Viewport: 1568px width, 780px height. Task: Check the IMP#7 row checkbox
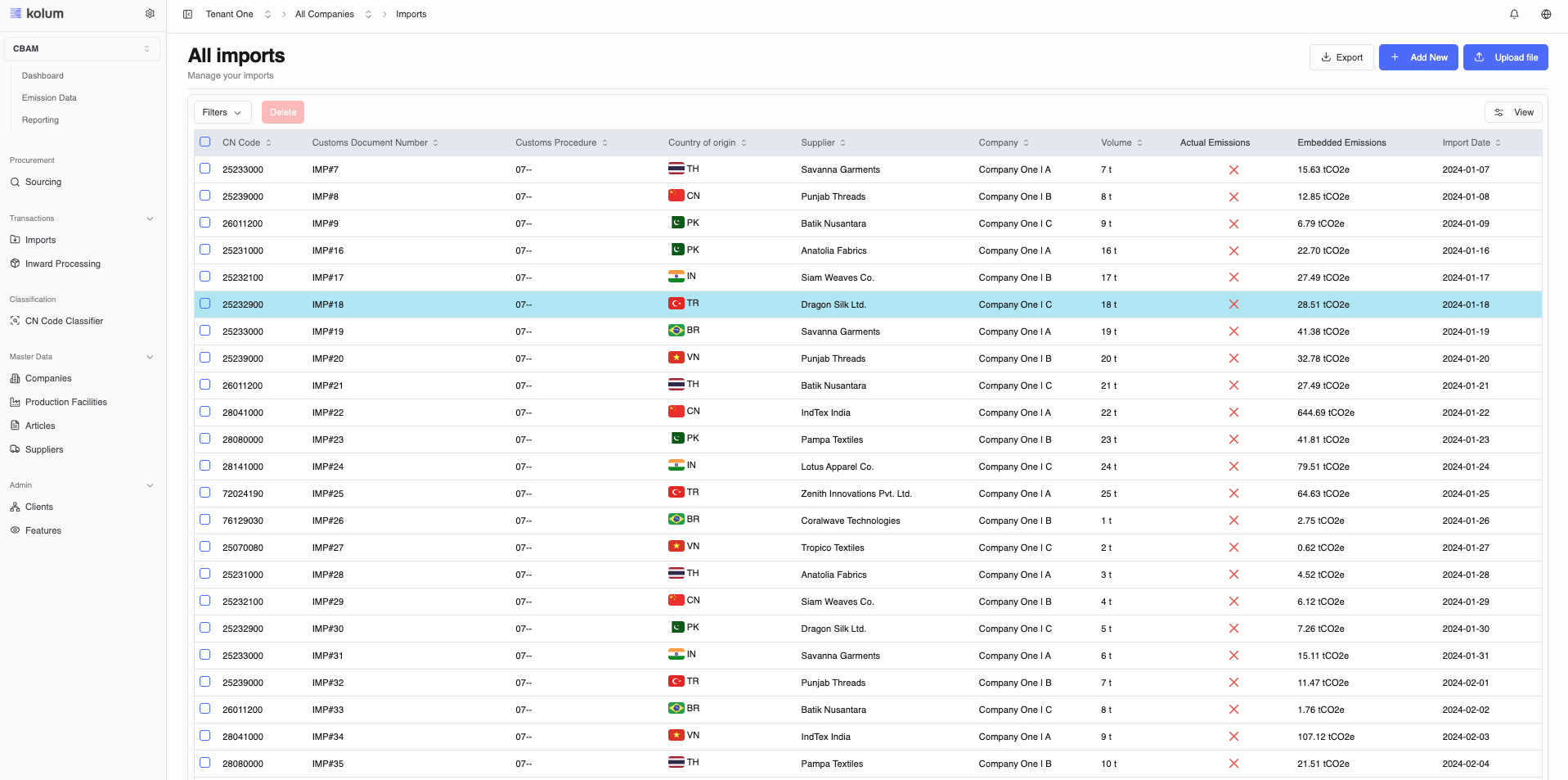pos(205,169)
